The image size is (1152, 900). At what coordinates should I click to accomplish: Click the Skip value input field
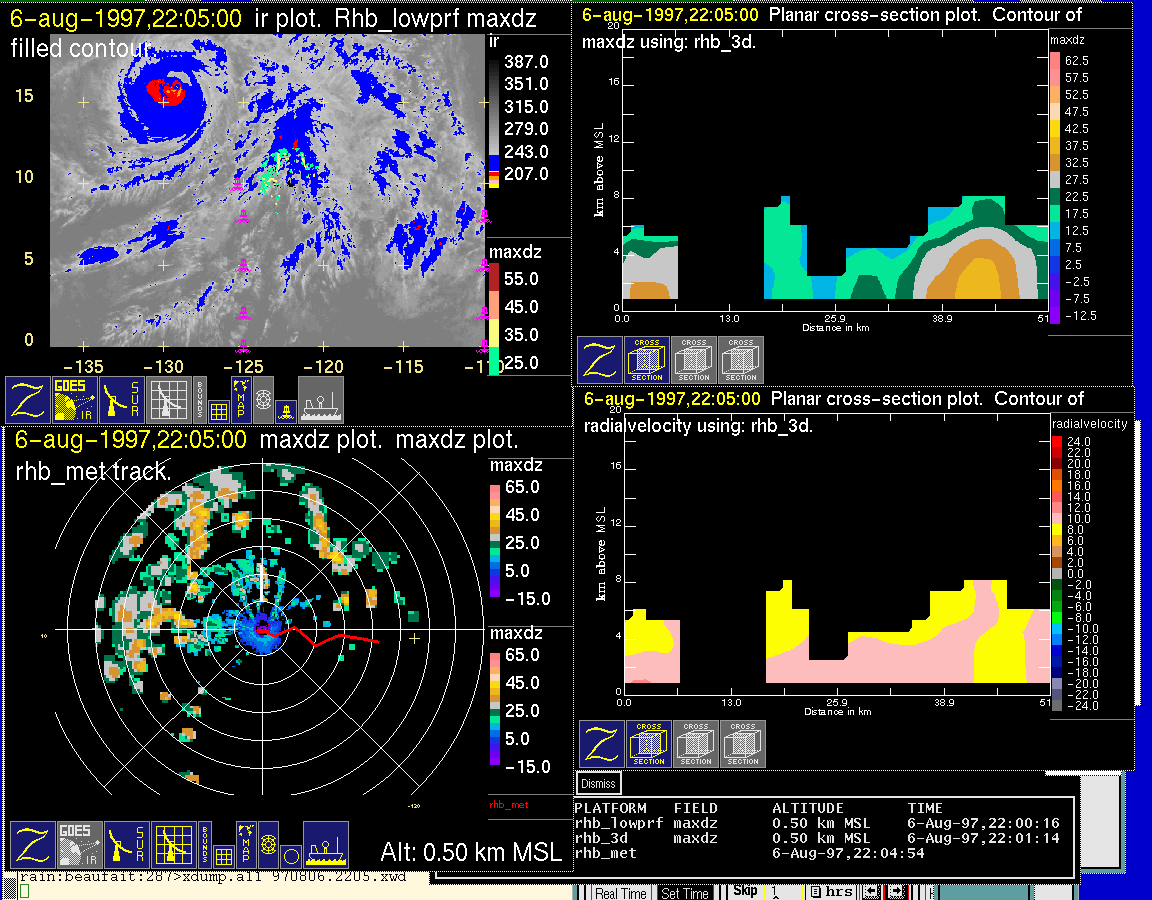click(782, 891)
